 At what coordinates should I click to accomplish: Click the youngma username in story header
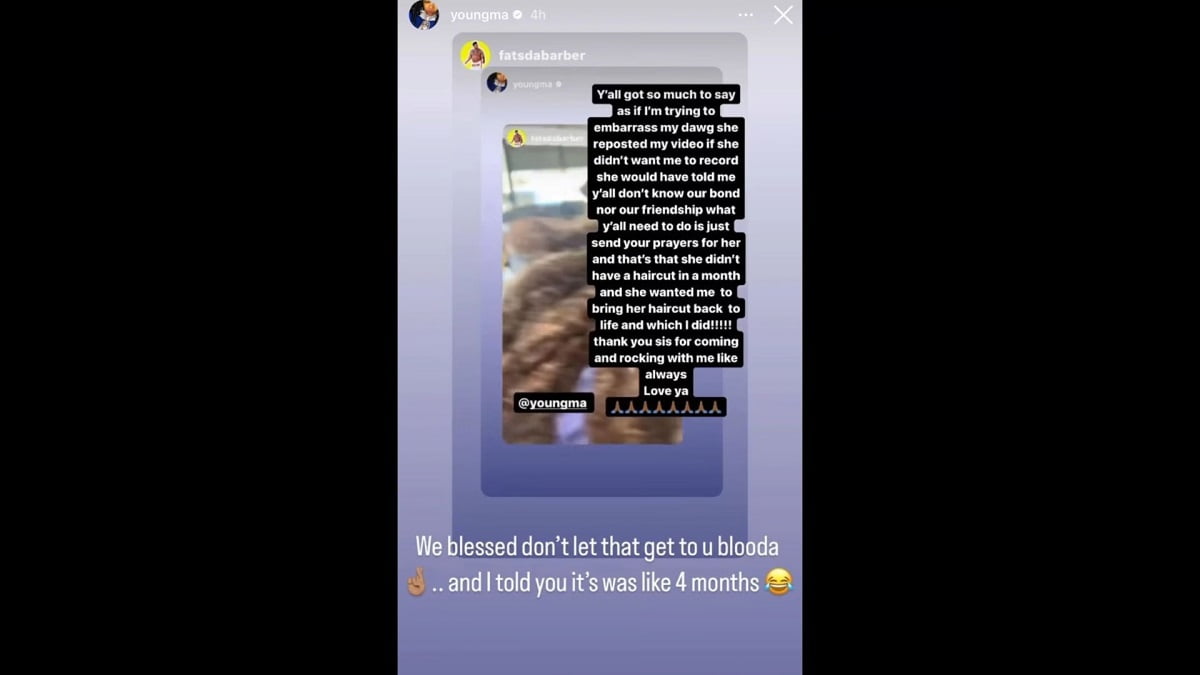[x=479, y=15]
